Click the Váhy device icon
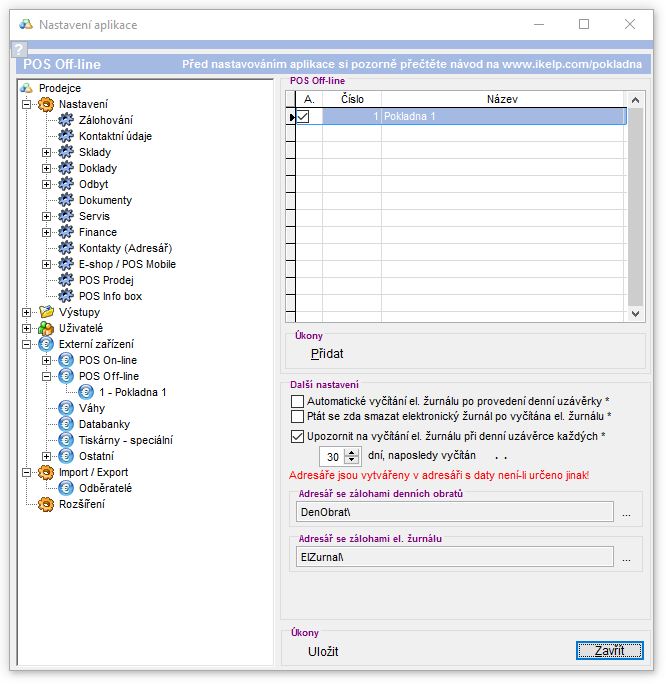The height and width of the screenshot is (684, 666). pos(66,408)
